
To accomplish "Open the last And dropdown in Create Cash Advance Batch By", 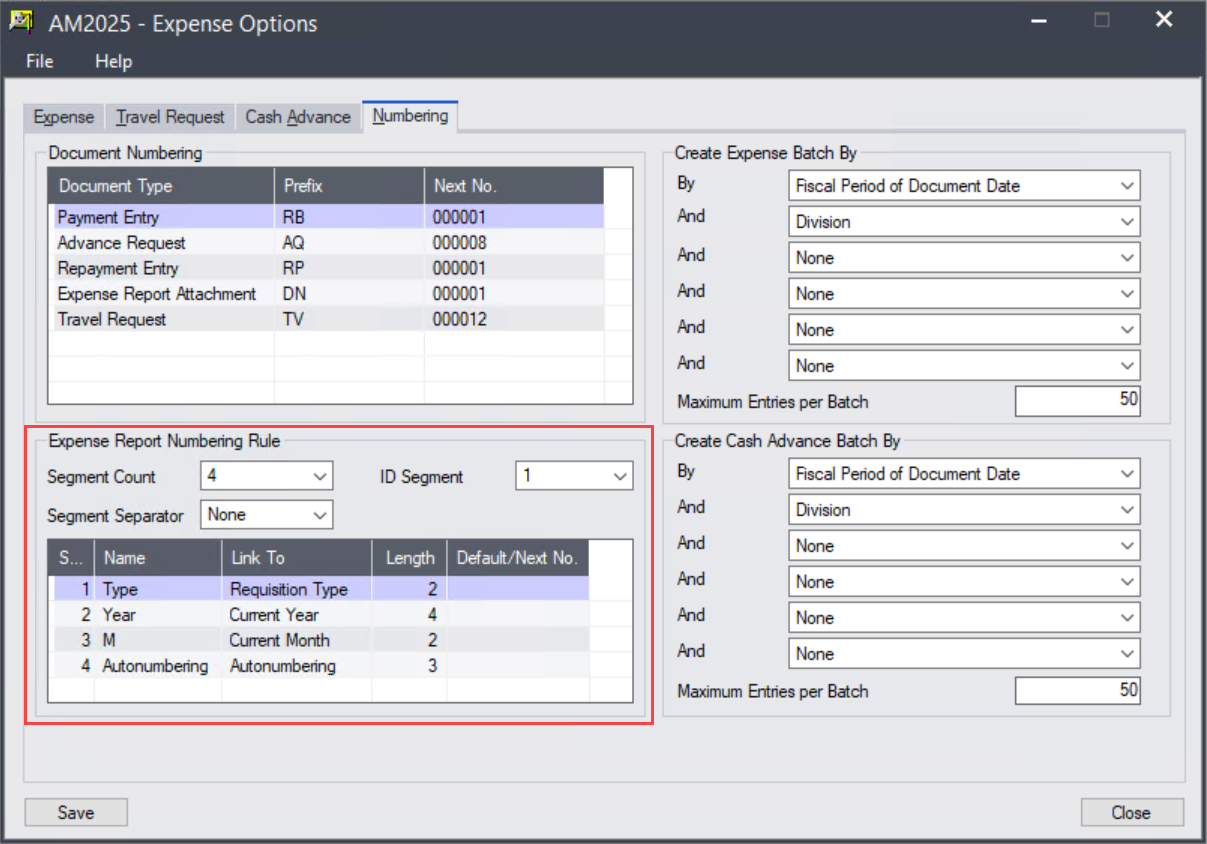I will point(964,653).
